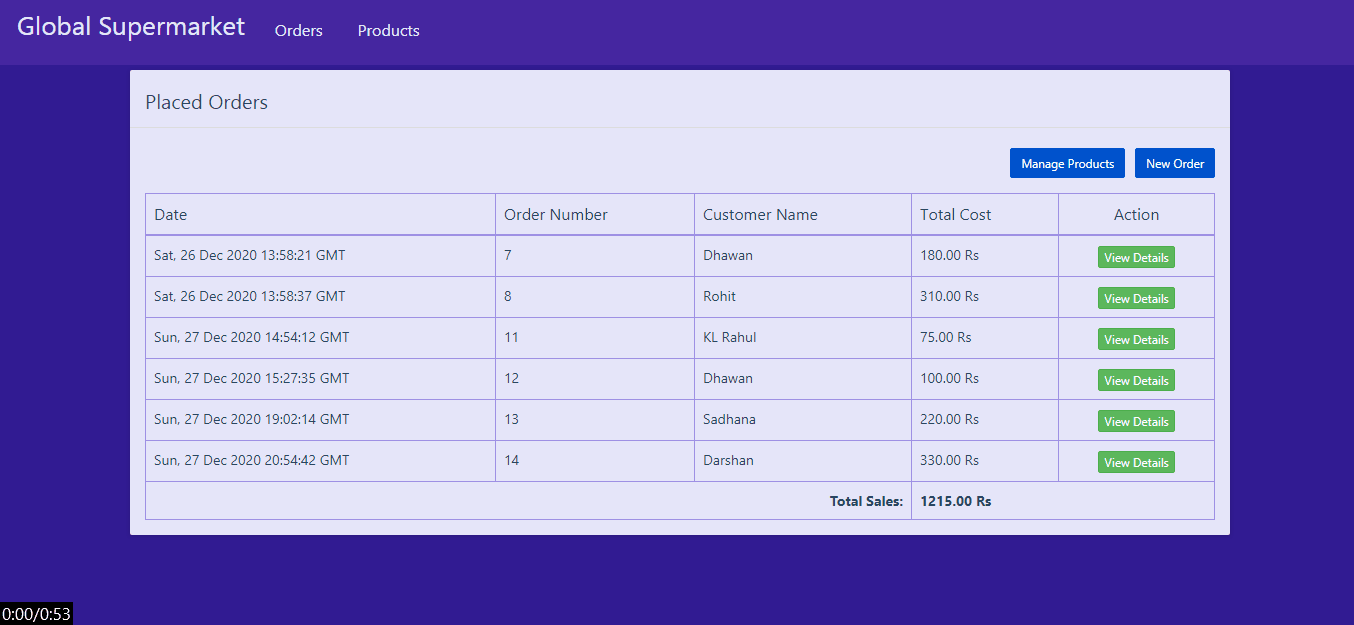This screenshot has width=1354, height=625.
Task: Click order number 13 cell
Action: click(x=595, y=420)
